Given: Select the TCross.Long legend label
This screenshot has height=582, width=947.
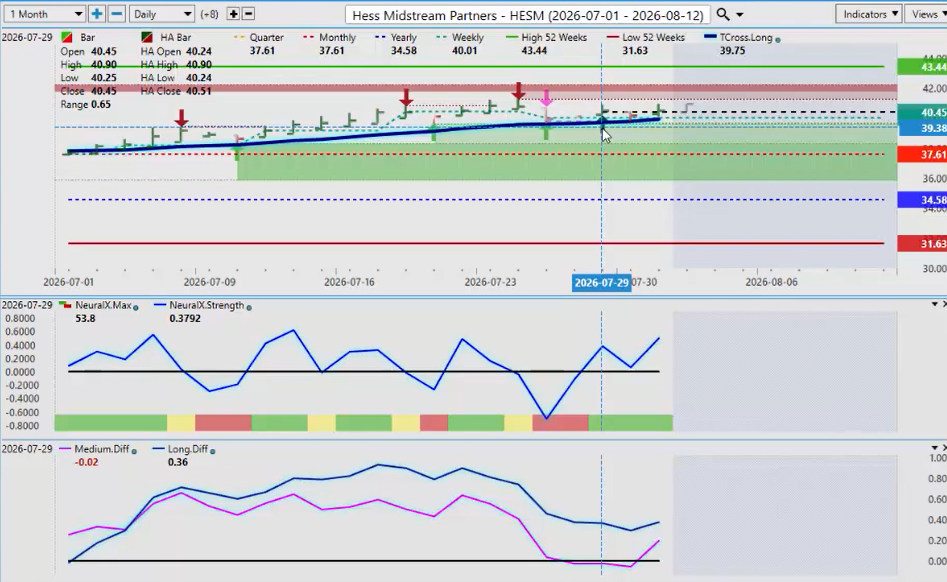Looking at the screenshot, I should pos(746,37).
